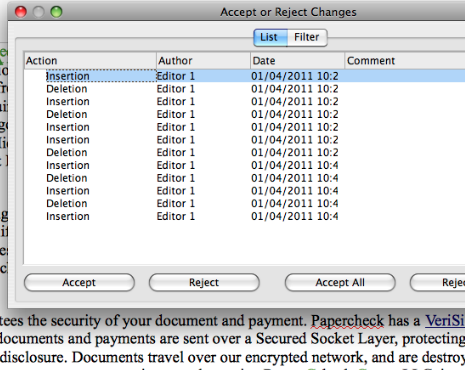Select the last Deletion entry in list
This screenshot has width=465, height=370.
[245, 204]
